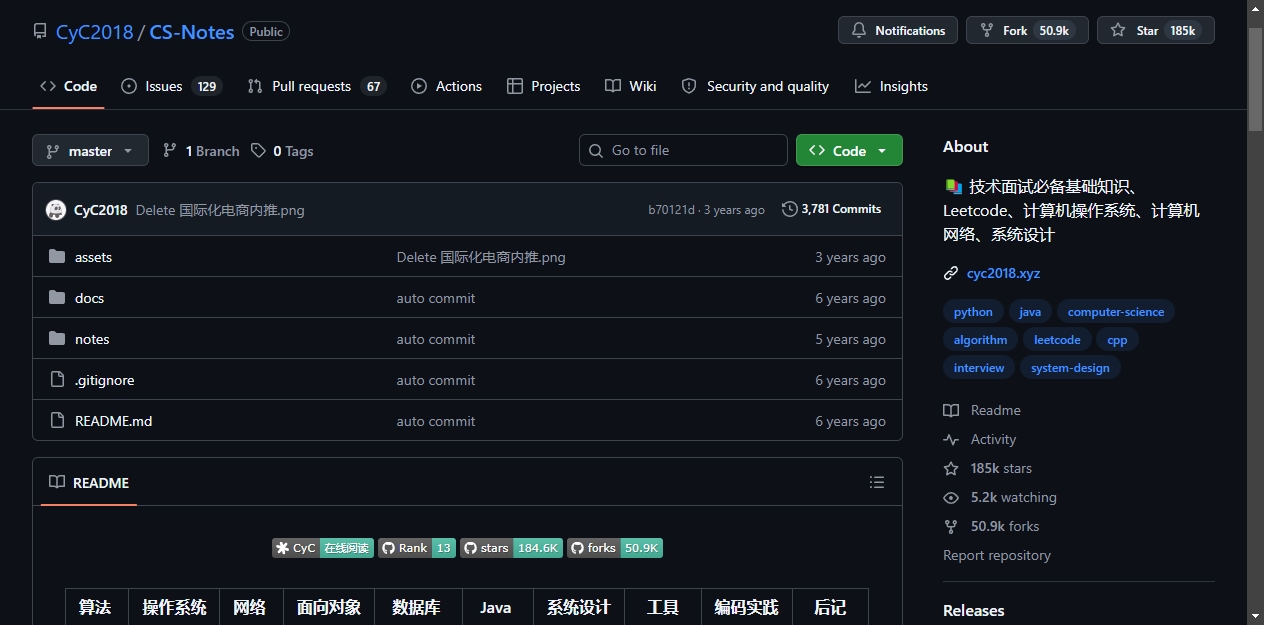Click the CyC 在线阅读 badge
This screenshot has width=1264, height=625.
click(323, 548)
